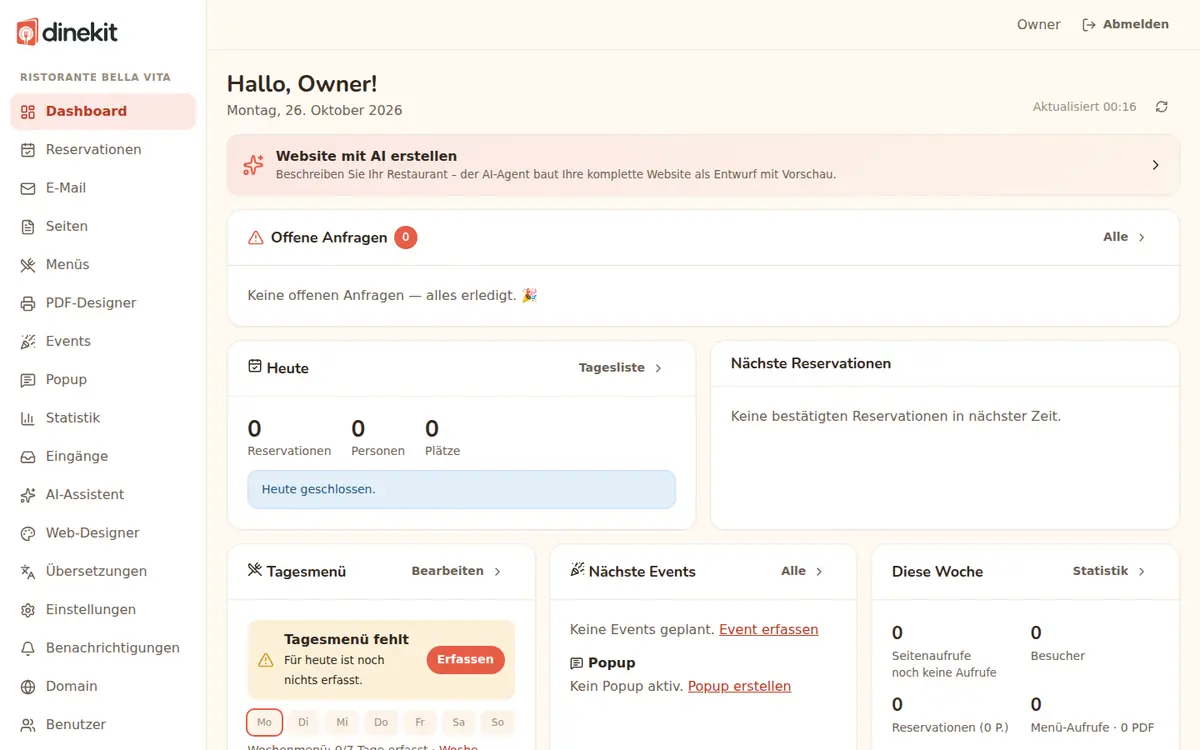Screen dimensions: 1200x750
Task: Click the AI-Assistent sparkle icon
Action: coord(28,495)
